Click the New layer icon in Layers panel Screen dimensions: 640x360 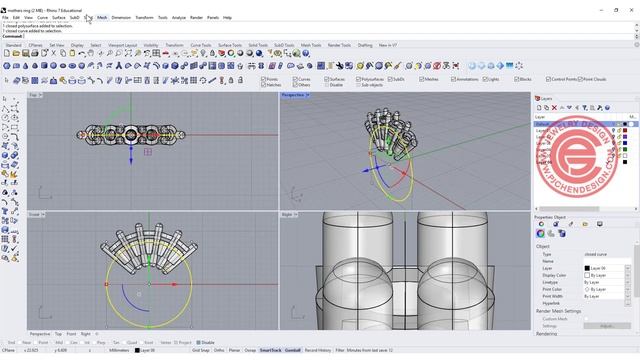tap(539, 108)
